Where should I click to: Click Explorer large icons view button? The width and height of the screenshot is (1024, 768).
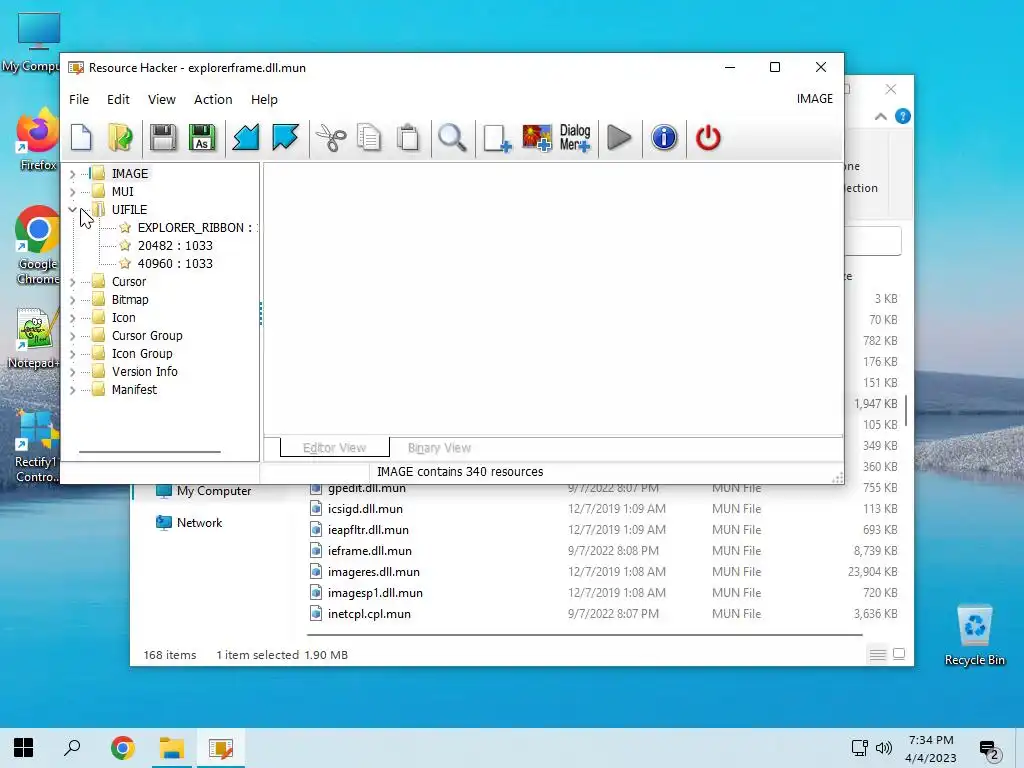point(899,654)
